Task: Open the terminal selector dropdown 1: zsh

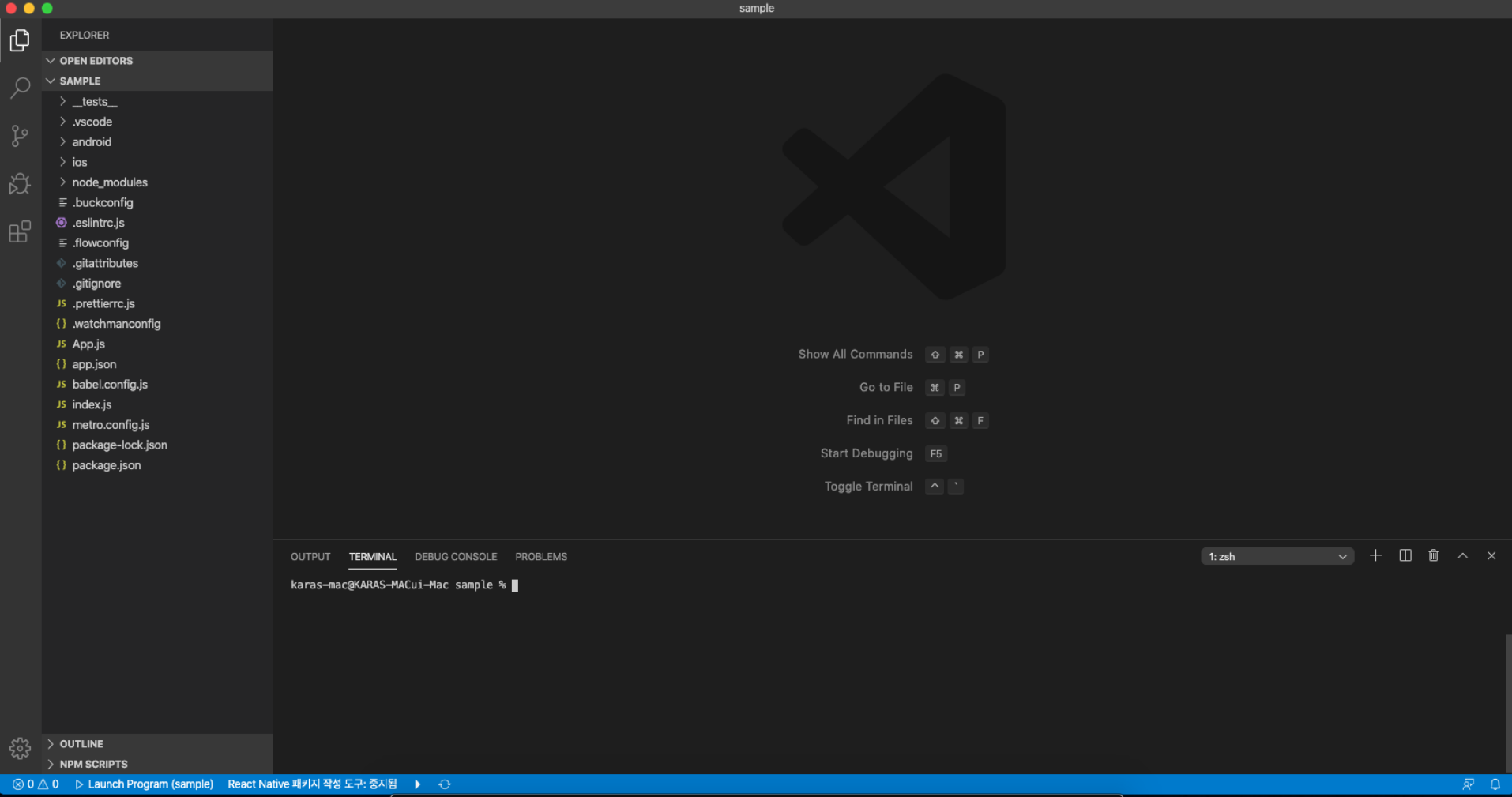Action: click(1277, 557)
